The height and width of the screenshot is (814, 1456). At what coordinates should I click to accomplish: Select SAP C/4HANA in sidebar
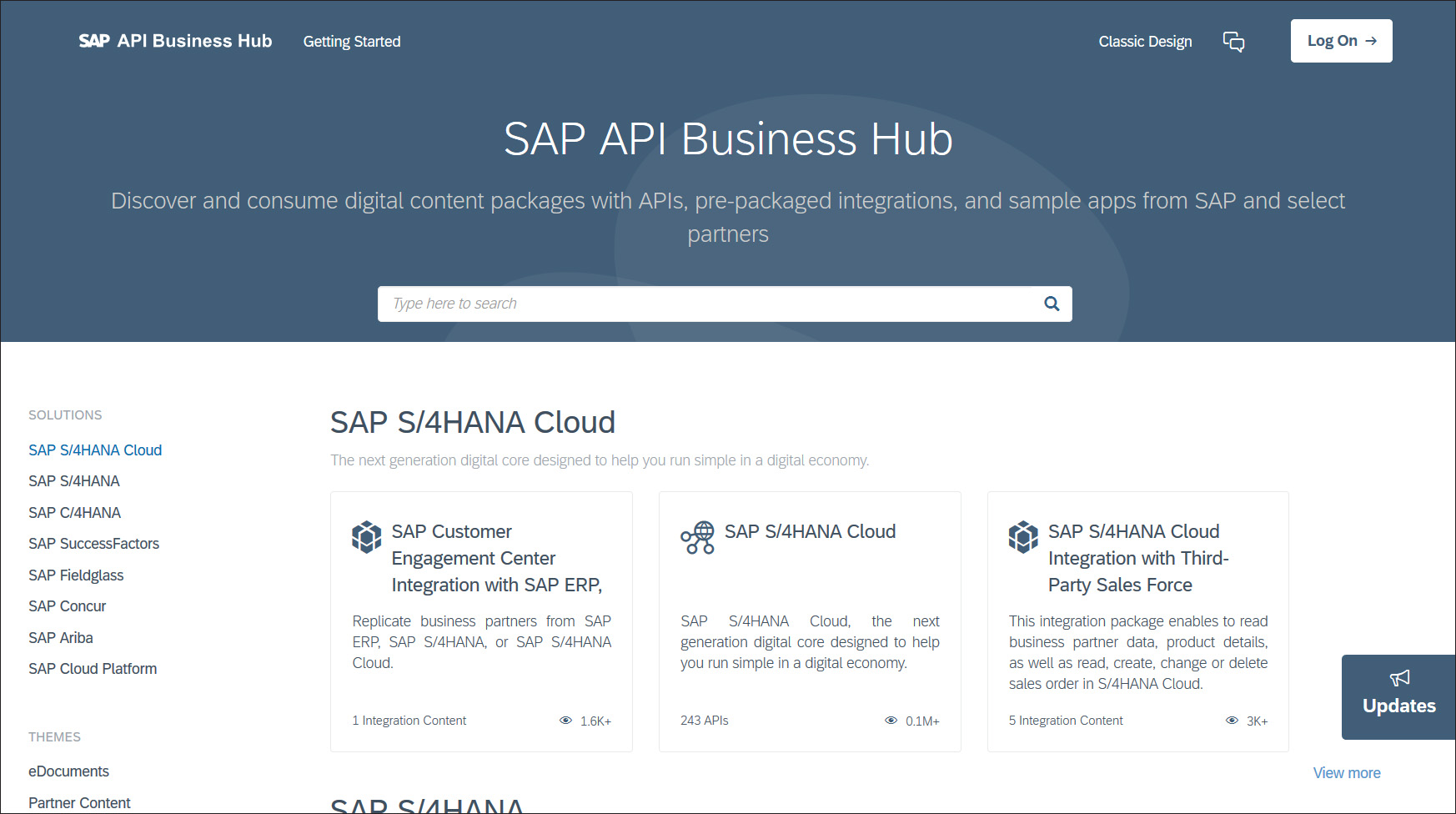pyautogui.click(x=74, y=513)
